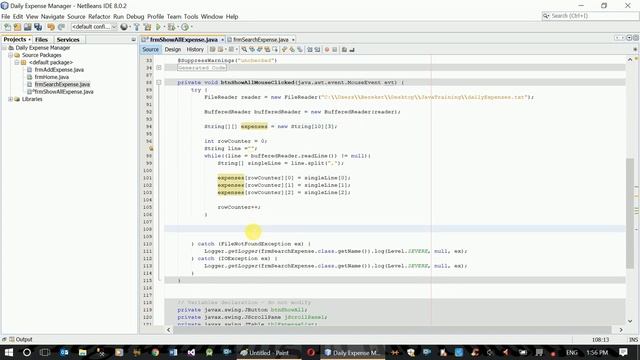
Task: Click the editor vertical scrollbar thumb
Action: [x=630, y=213]
